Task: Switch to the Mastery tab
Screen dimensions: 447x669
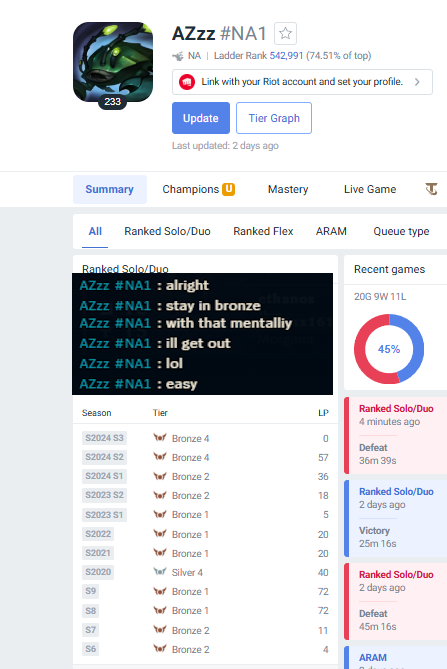Action: 288,189
